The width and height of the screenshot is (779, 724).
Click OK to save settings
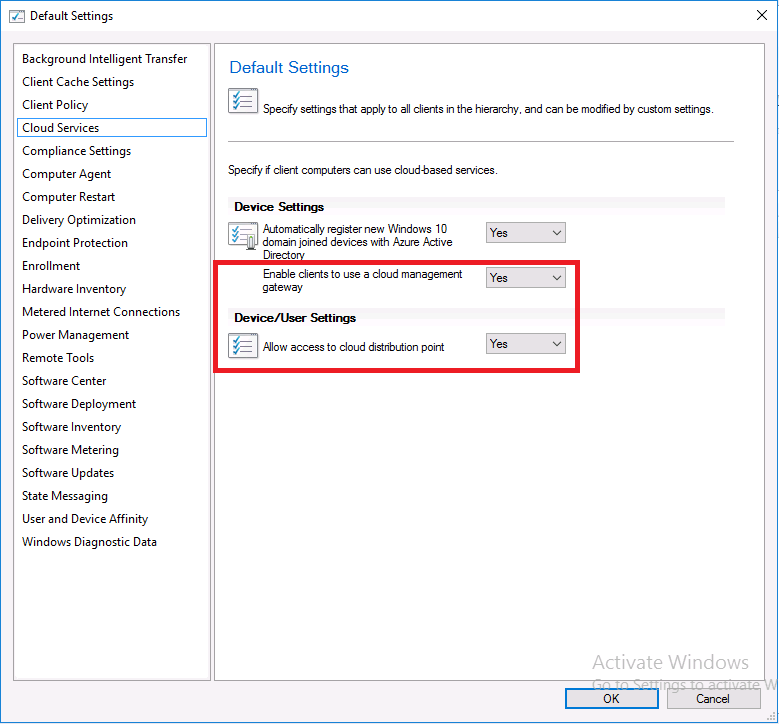(x=612, y=699)
